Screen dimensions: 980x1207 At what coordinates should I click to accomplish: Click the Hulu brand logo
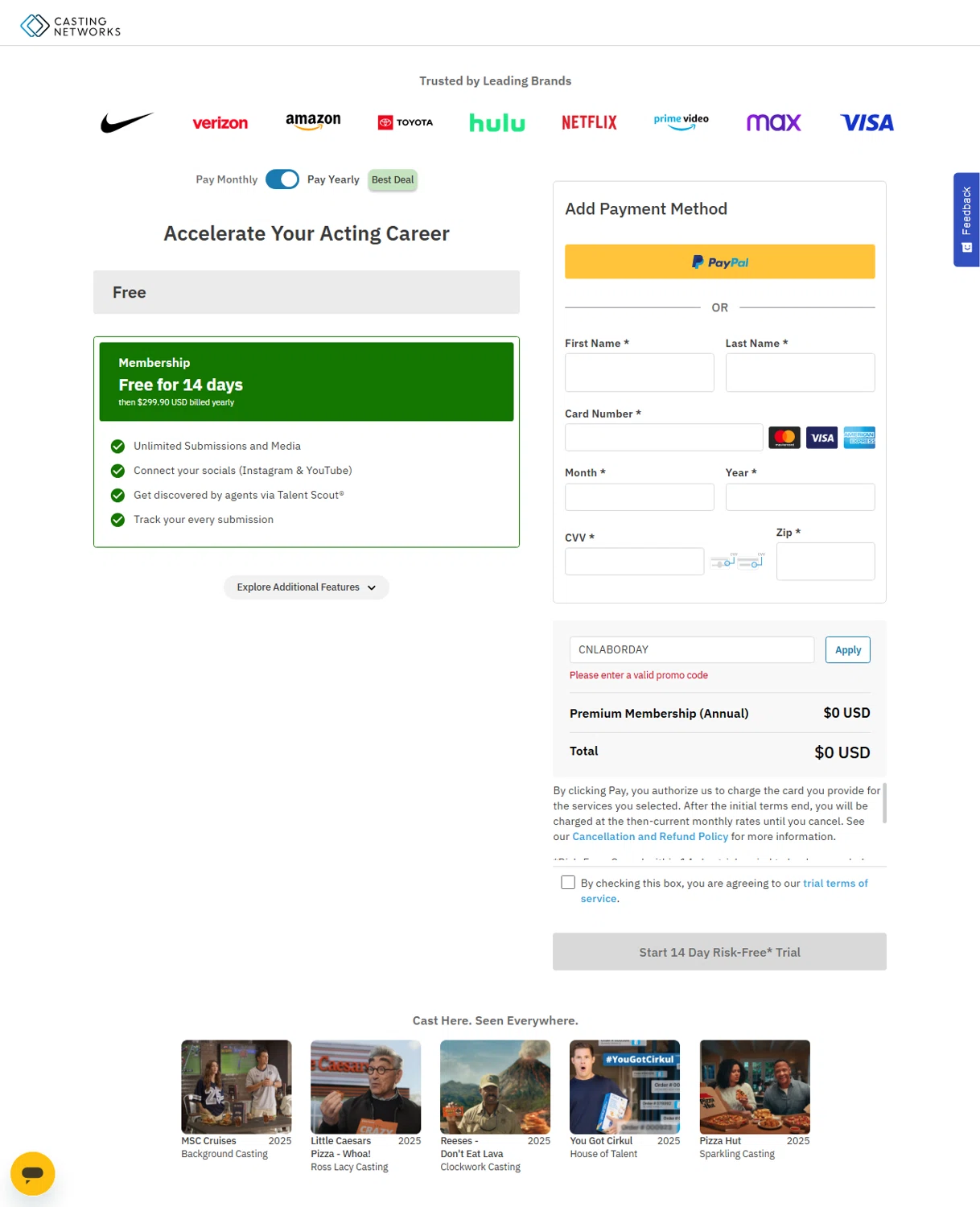(x=497, y=122)
